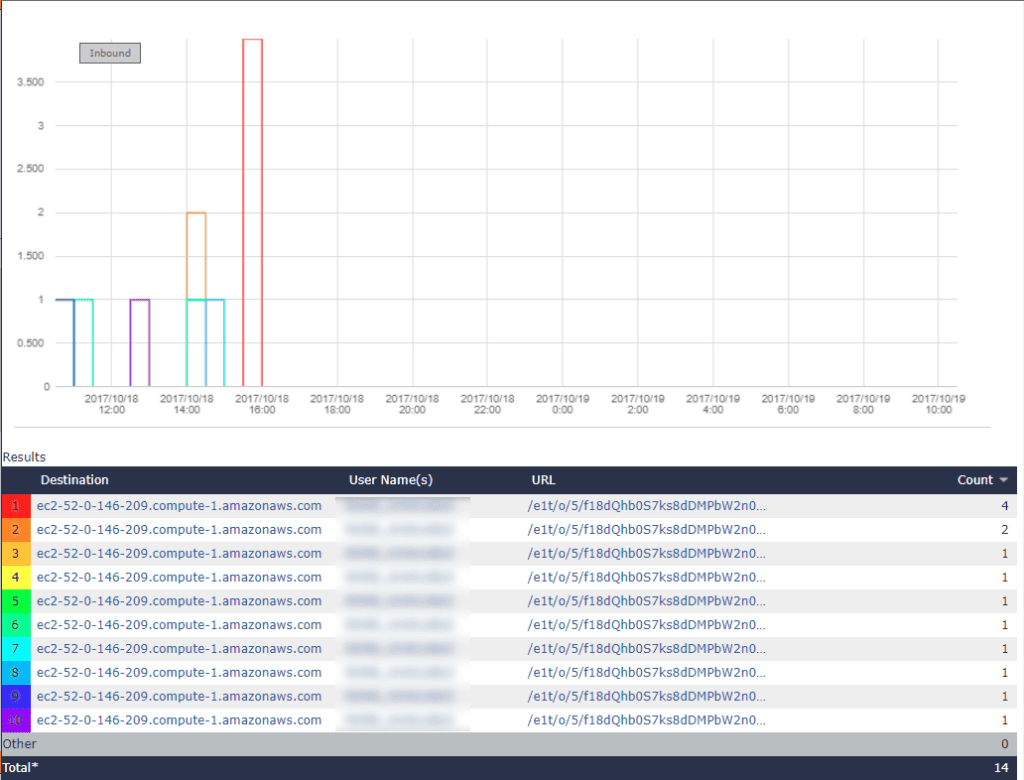
Task: Open the URL link in row 7
Action: (647, 649)
